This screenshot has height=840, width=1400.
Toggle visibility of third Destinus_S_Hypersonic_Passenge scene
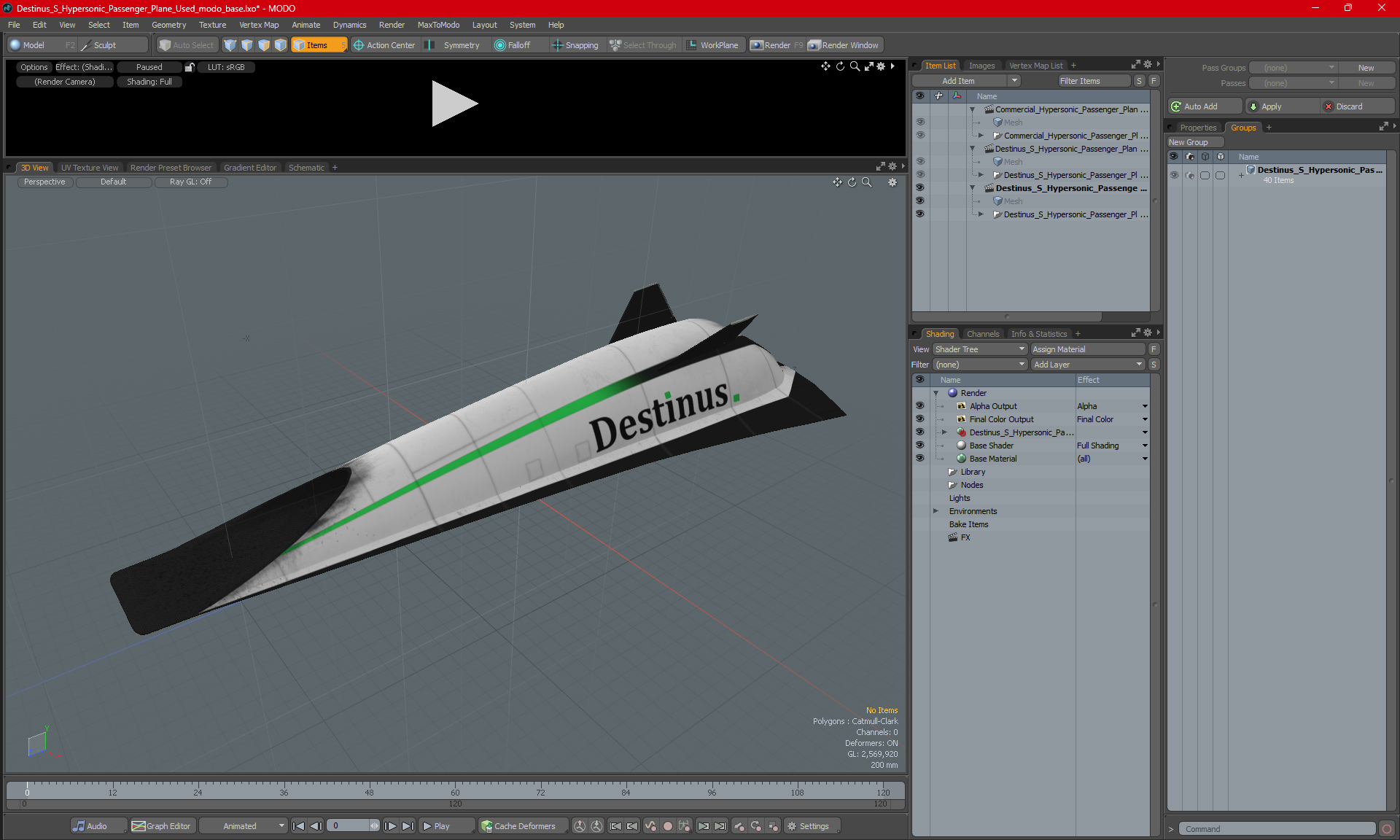(920, 188)
